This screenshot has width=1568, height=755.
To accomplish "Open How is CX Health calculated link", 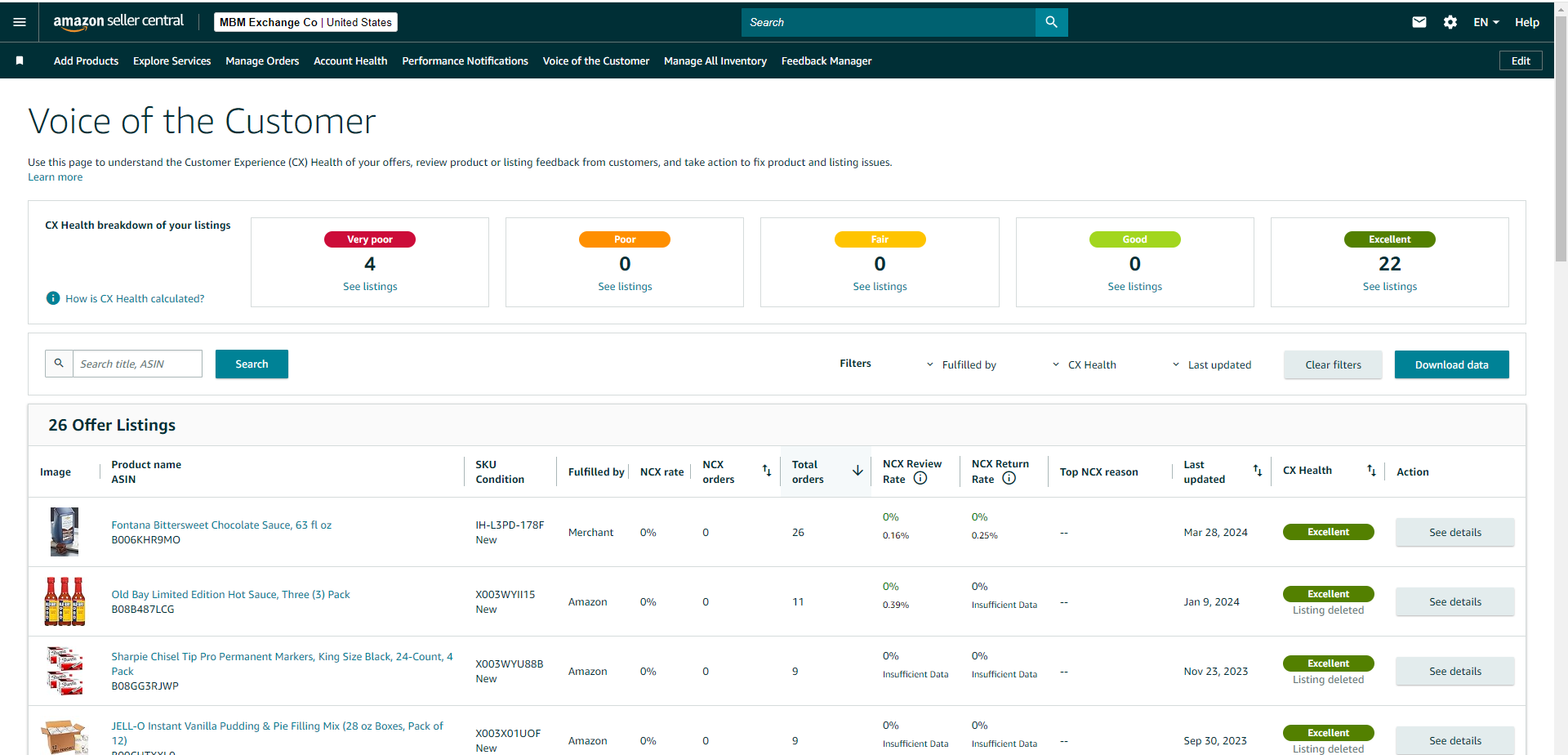I will point(135,298).
